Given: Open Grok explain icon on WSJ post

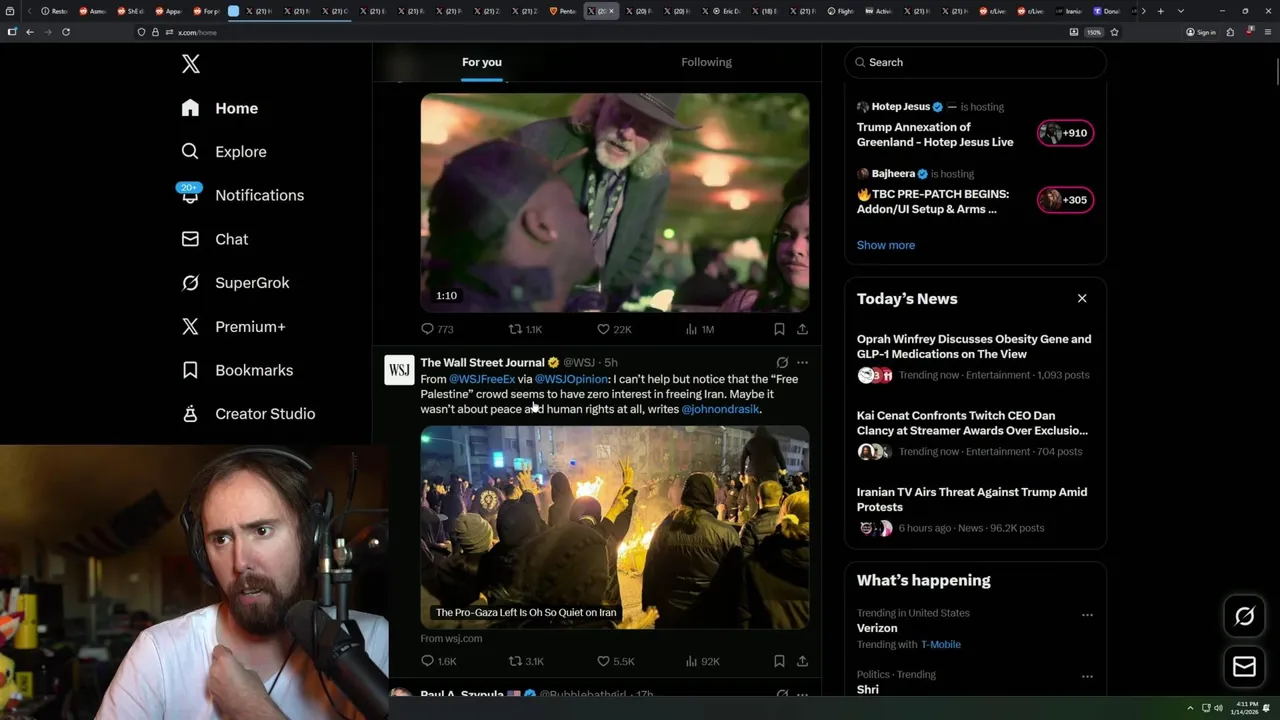Looking at the screenshot, I should (x=782, y=363).
